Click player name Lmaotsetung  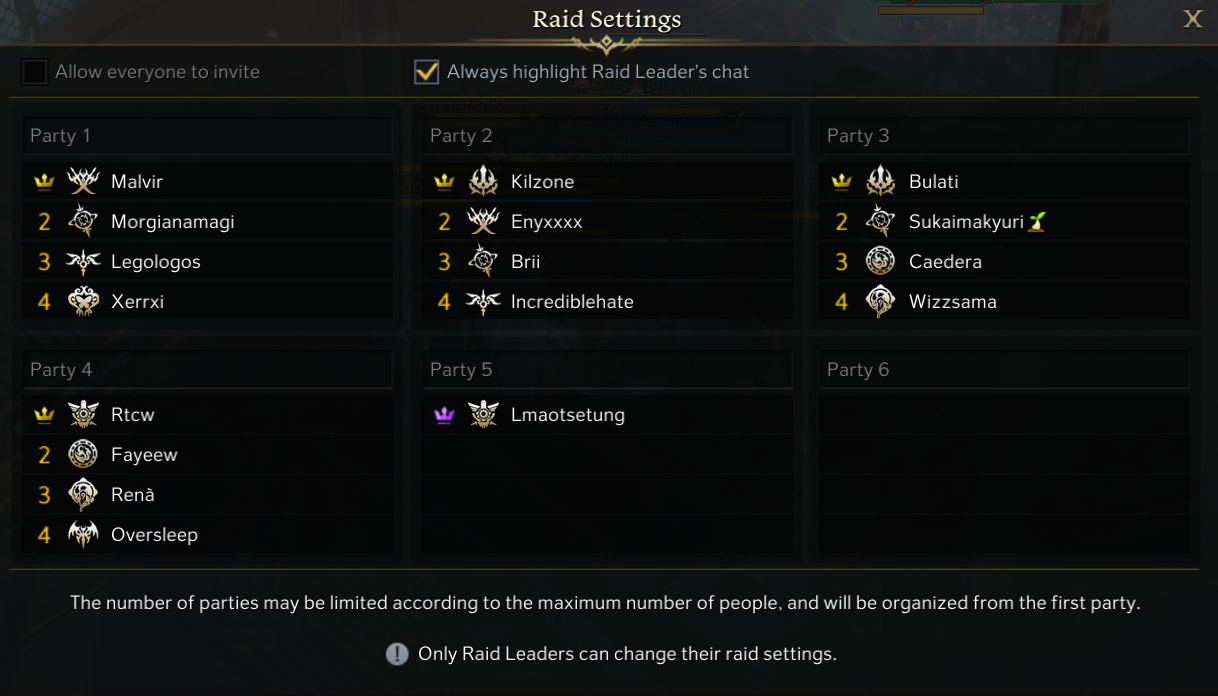(x=568, y=415)
